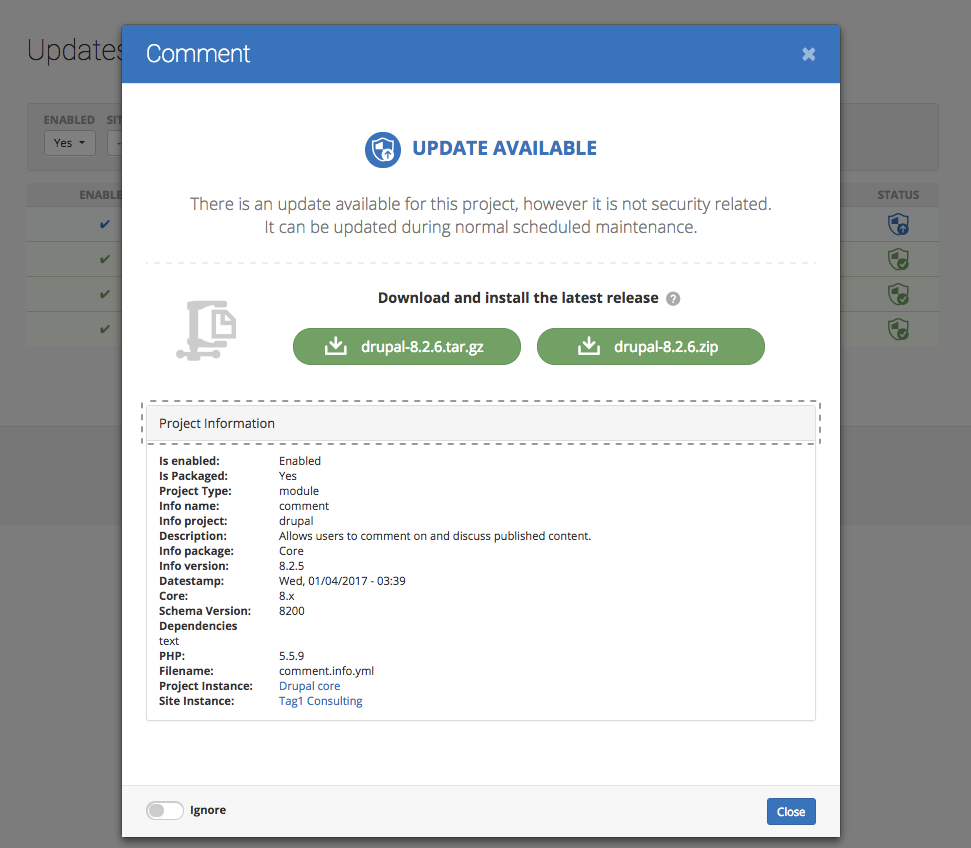This screenshot has width=971, height=848.
Task: Close the Comment dialog with X icon
Action: tap(808, 54)
